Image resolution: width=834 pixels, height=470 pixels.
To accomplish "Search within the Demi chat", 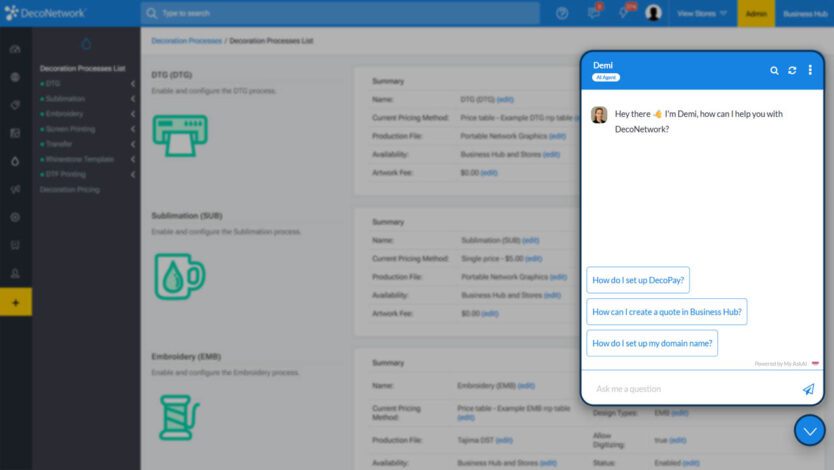I will [774, 70].
